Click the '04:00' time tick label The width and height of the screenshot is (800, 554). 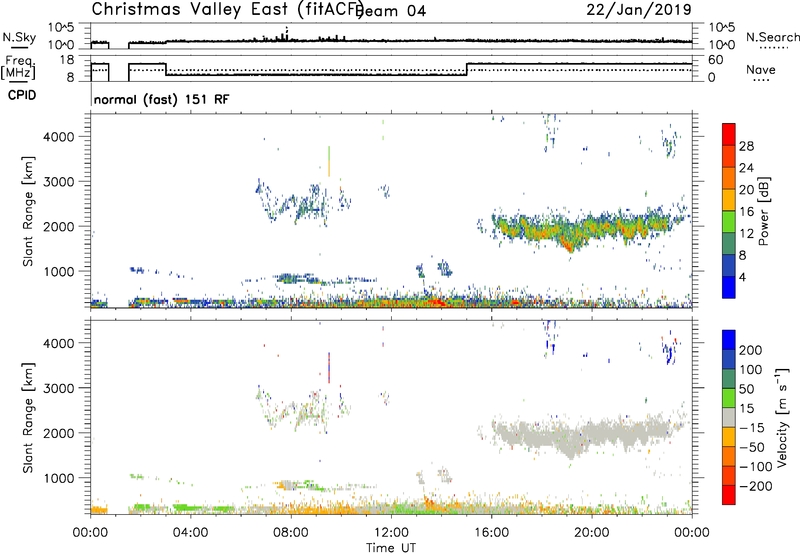(190, 533)
